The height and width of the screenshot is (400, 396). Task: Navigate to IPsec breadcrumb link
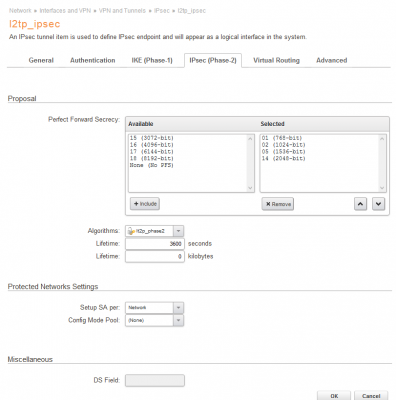[x=162, y=11]
